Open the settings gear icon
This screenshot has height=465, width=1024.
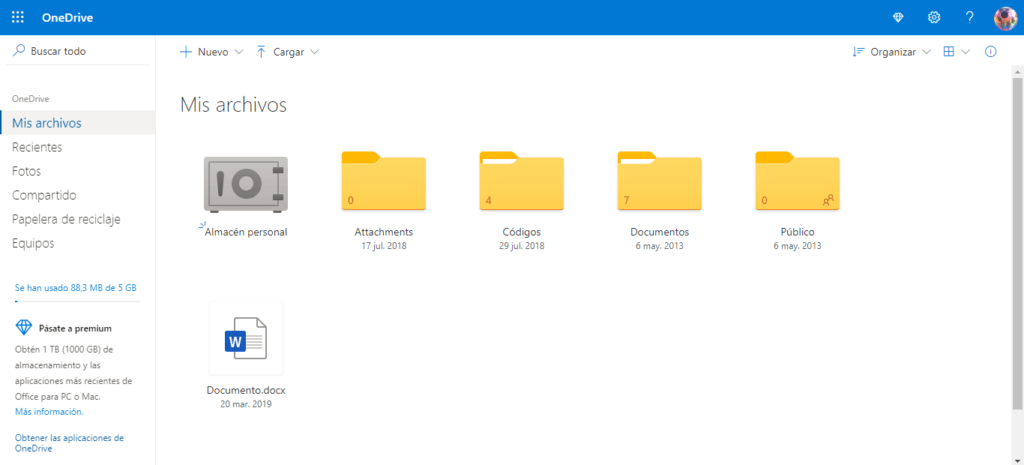(934, 18)
